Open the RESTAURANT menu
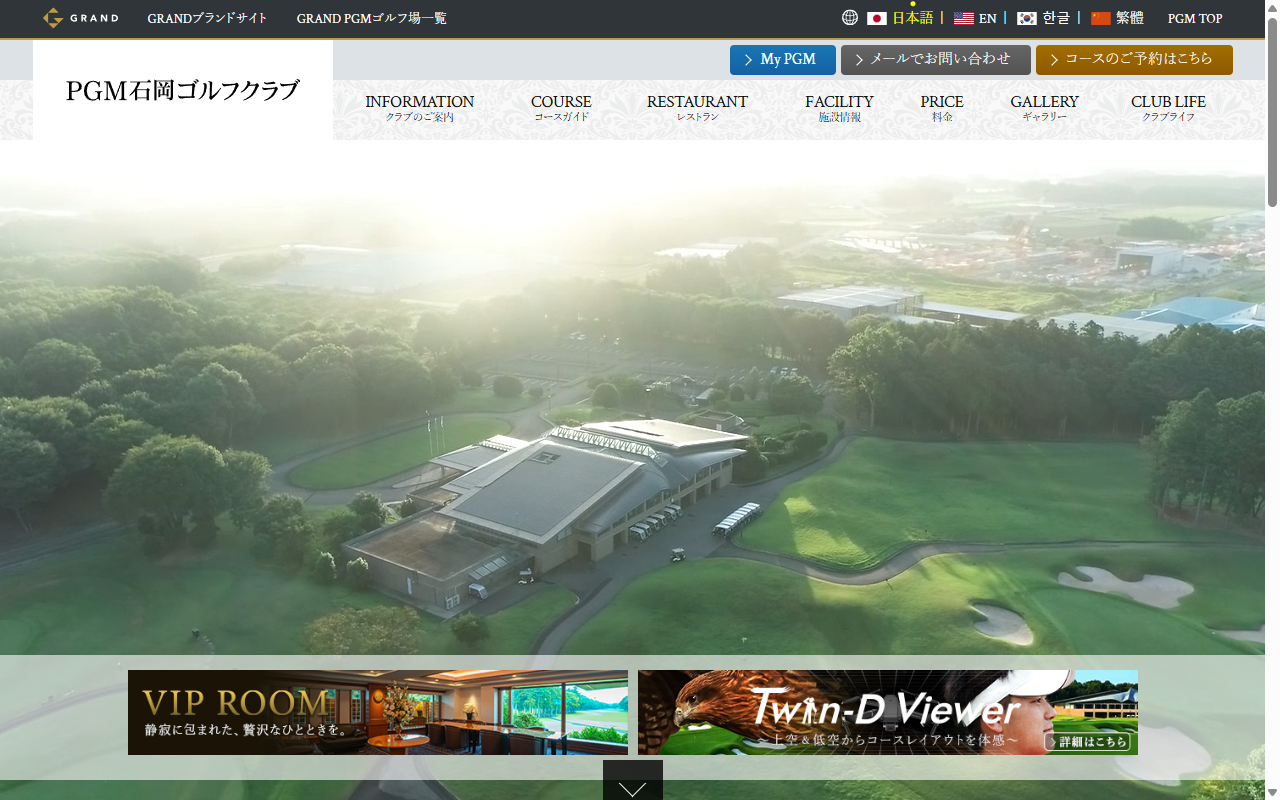Viewport: 1280px width, 800px height. [697, 108]
